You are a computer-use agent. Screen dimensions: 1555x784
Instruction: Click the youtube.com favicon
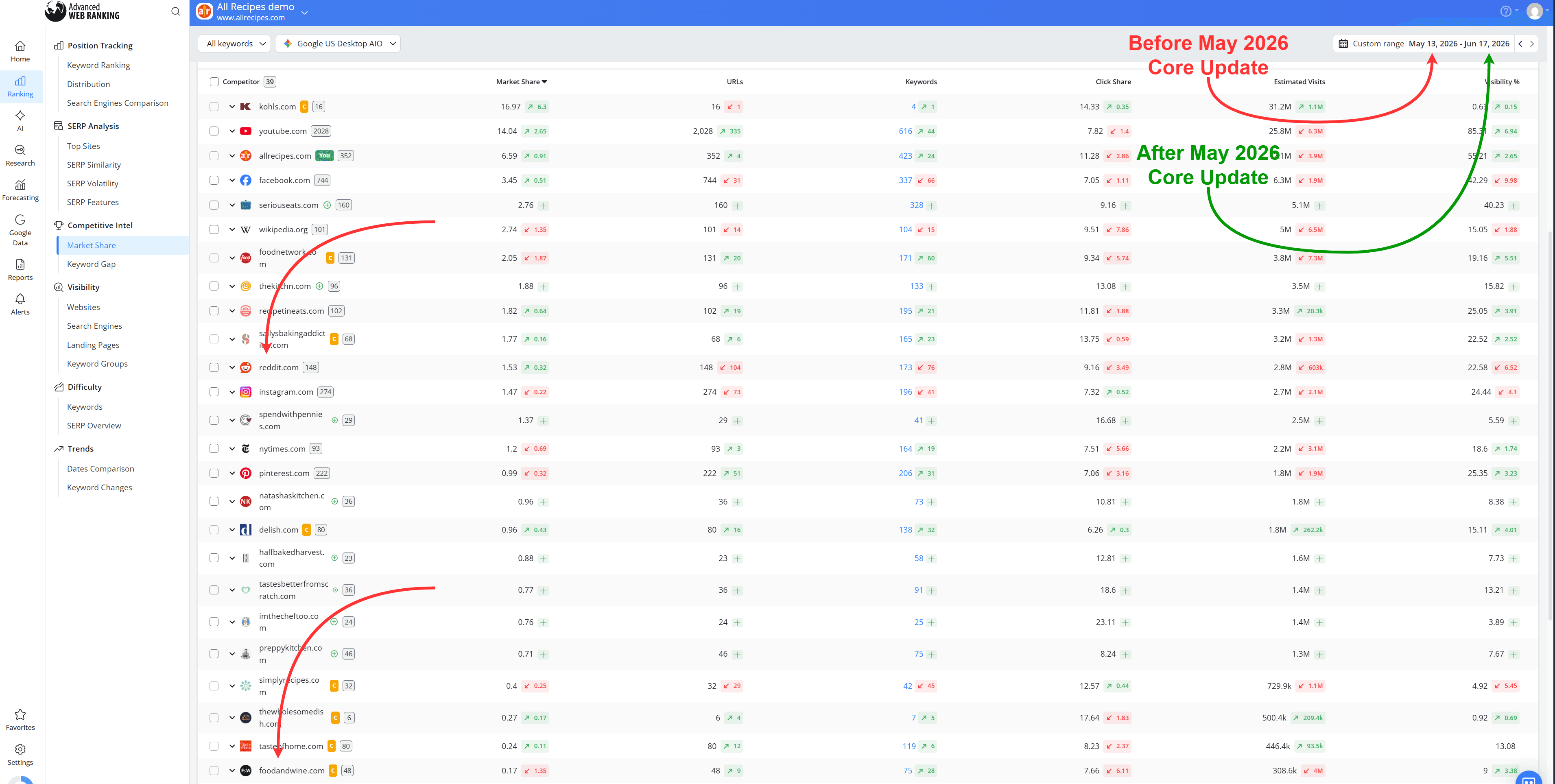(246, 131)
